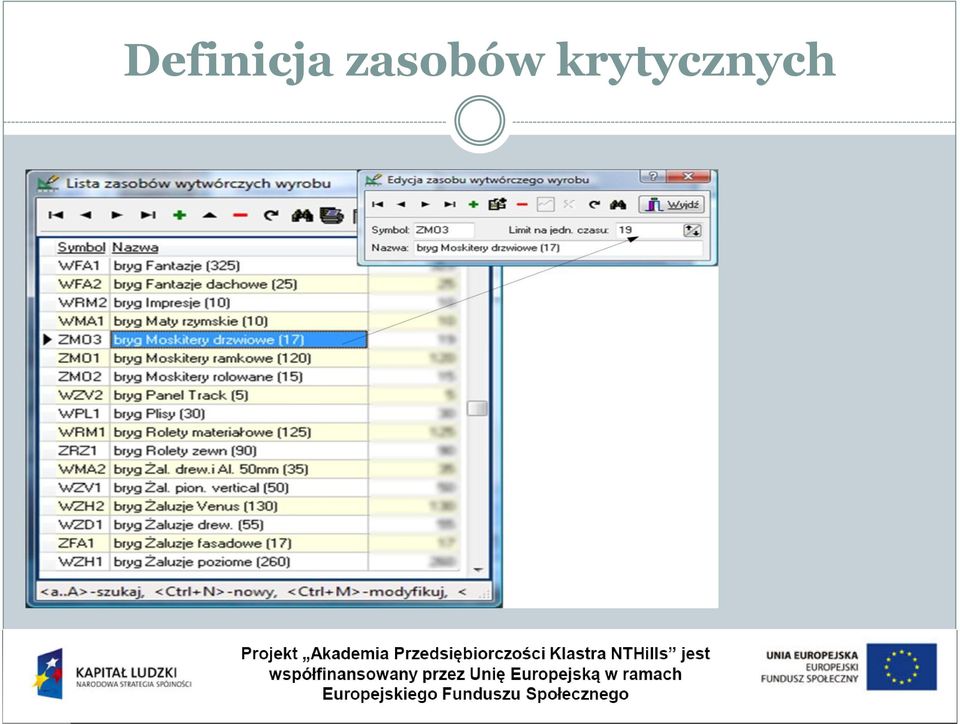This screenshot has height=724, width=960.
Task: Go to first record in Edycja zasobu toolbar
Action: coord(377,204)
